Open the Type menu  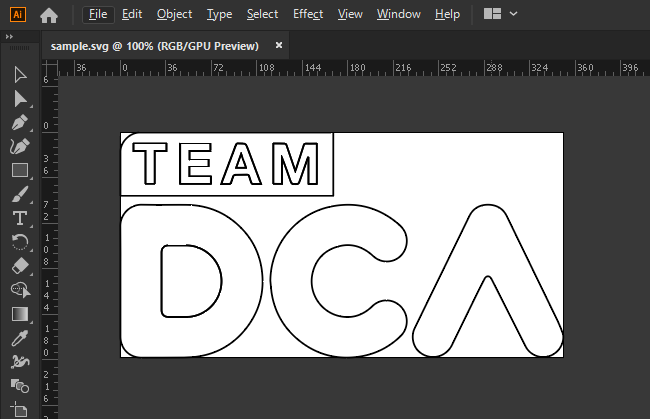[x=219, y=15]
